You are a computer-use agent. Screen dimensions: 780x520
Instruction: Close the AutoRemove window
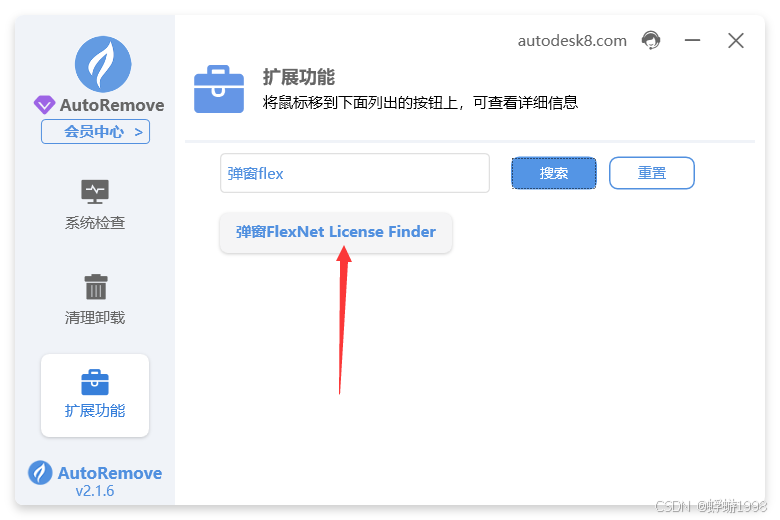coord(736,40)
